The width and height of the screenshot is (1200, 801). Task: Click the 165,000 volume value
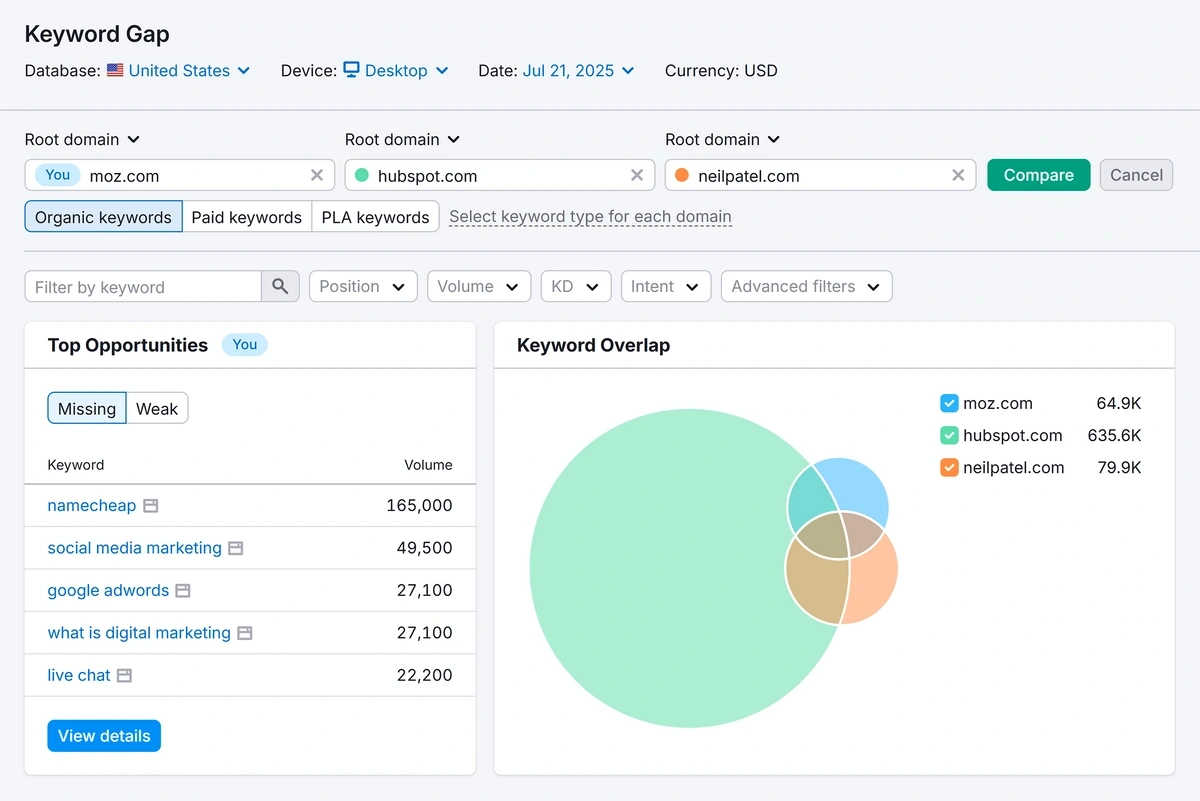point(419,506)
